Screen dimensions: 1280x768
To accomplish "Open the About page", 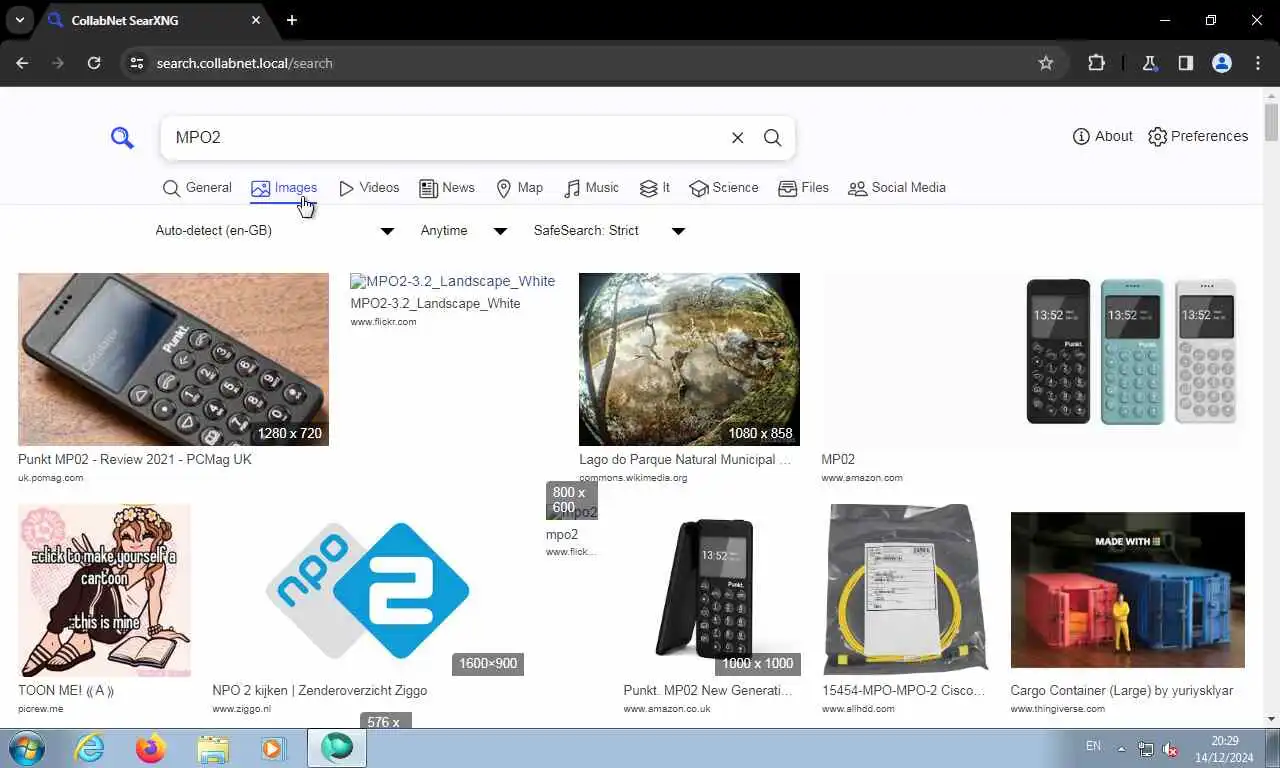I will 1102,137.
